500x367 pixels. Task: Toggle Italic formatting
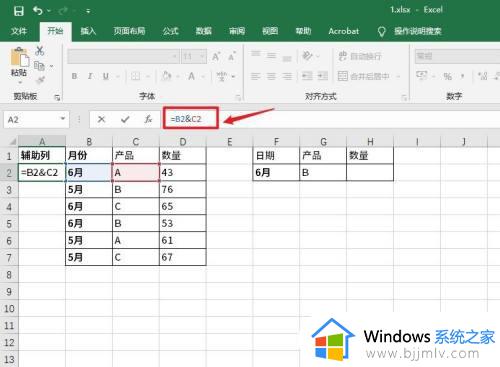[x=90, y=76]
